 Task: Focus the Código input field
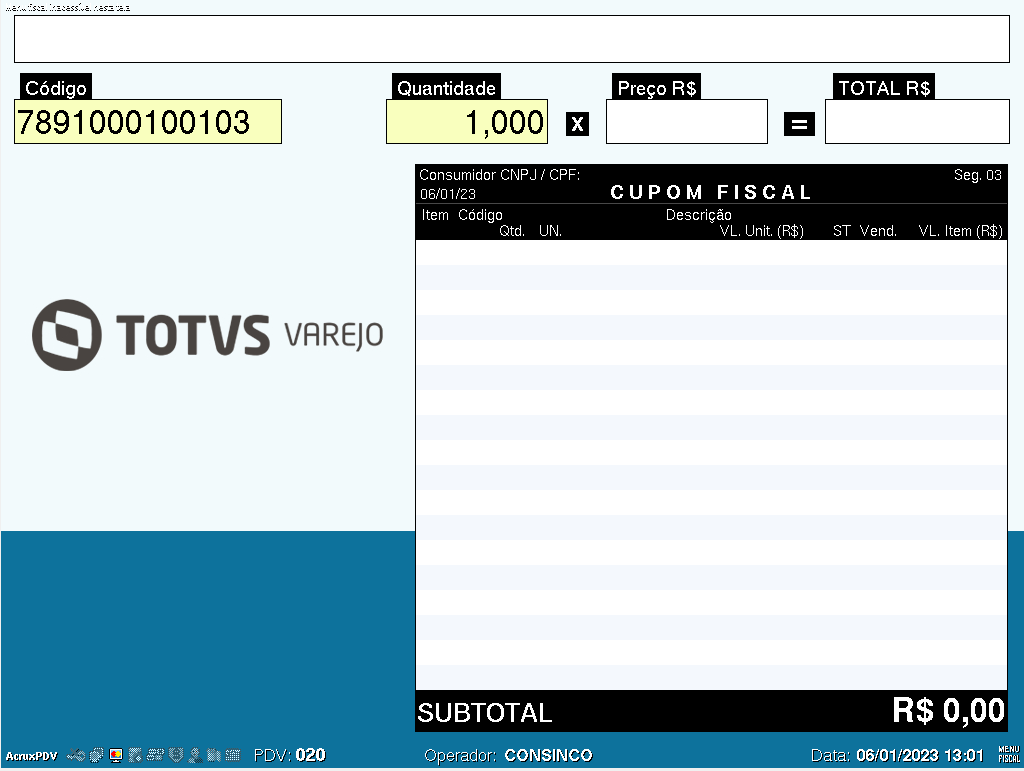148,121
